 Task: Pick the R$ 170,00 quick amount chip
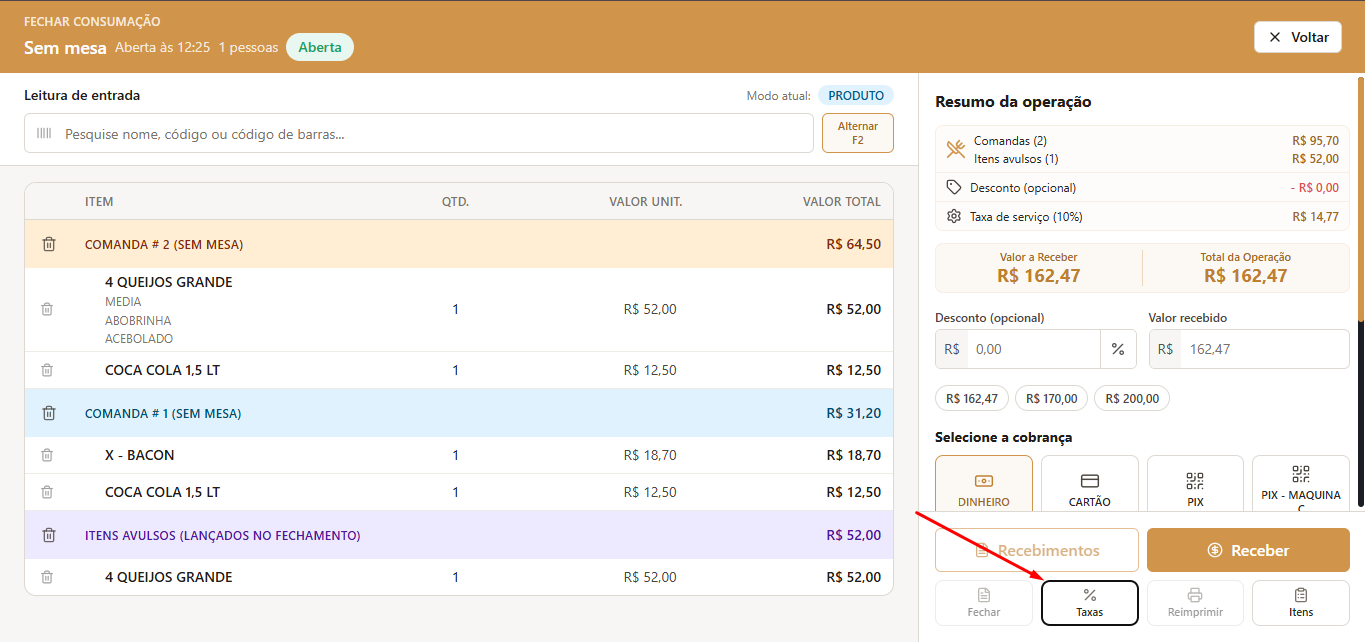click(x=1052, y=398)
